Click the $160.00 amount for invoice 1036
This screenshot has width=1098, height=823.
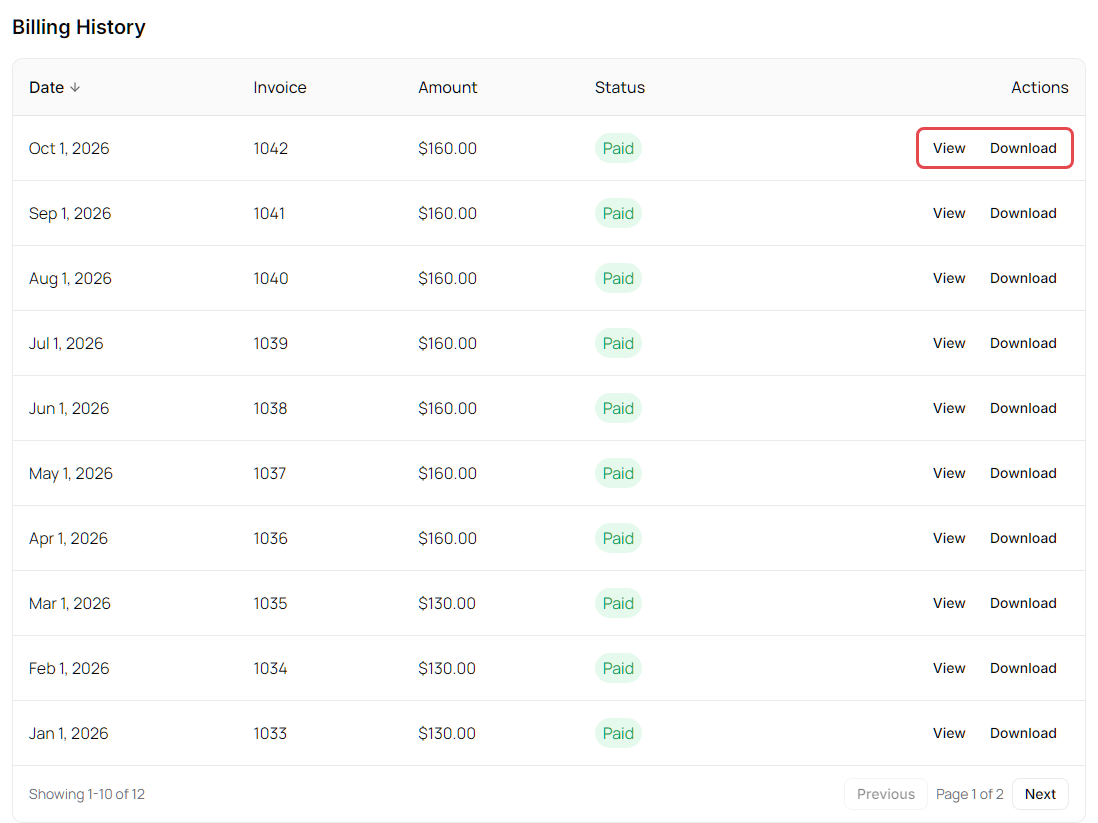[x=447, y=539]
